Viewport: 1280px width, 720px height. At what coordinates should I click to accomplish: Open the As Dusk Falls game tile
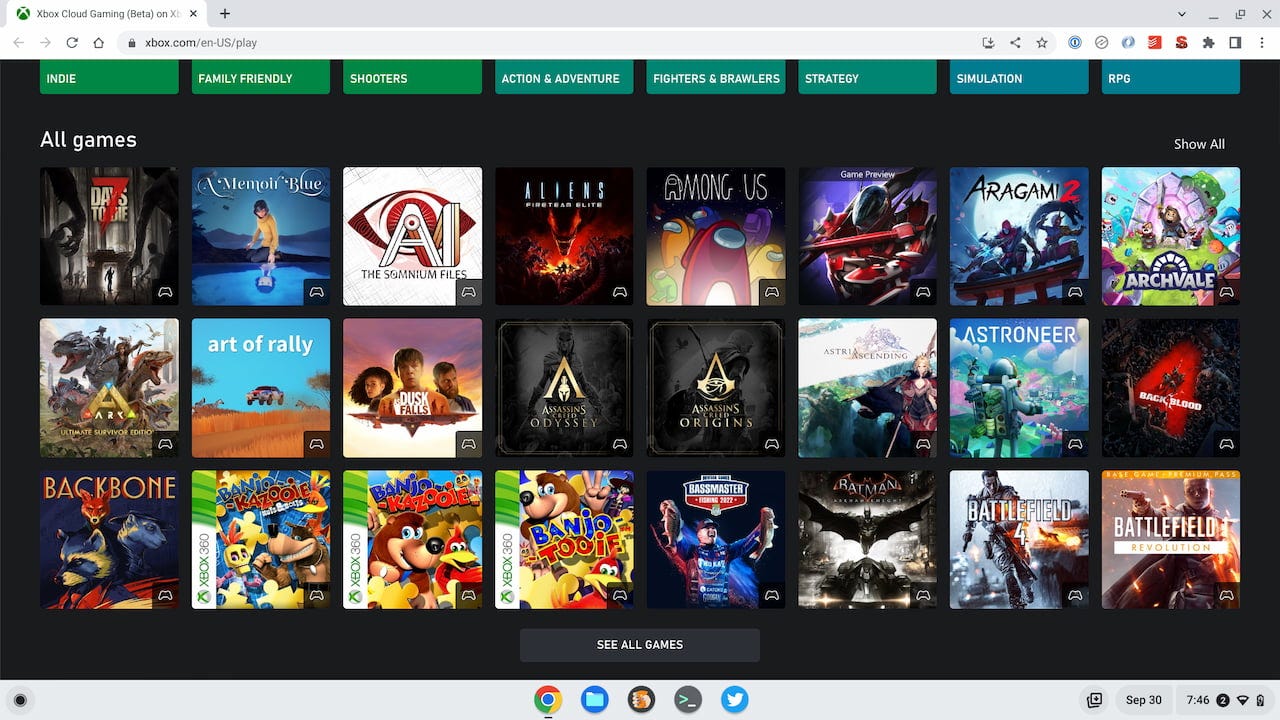coord(412,388)
